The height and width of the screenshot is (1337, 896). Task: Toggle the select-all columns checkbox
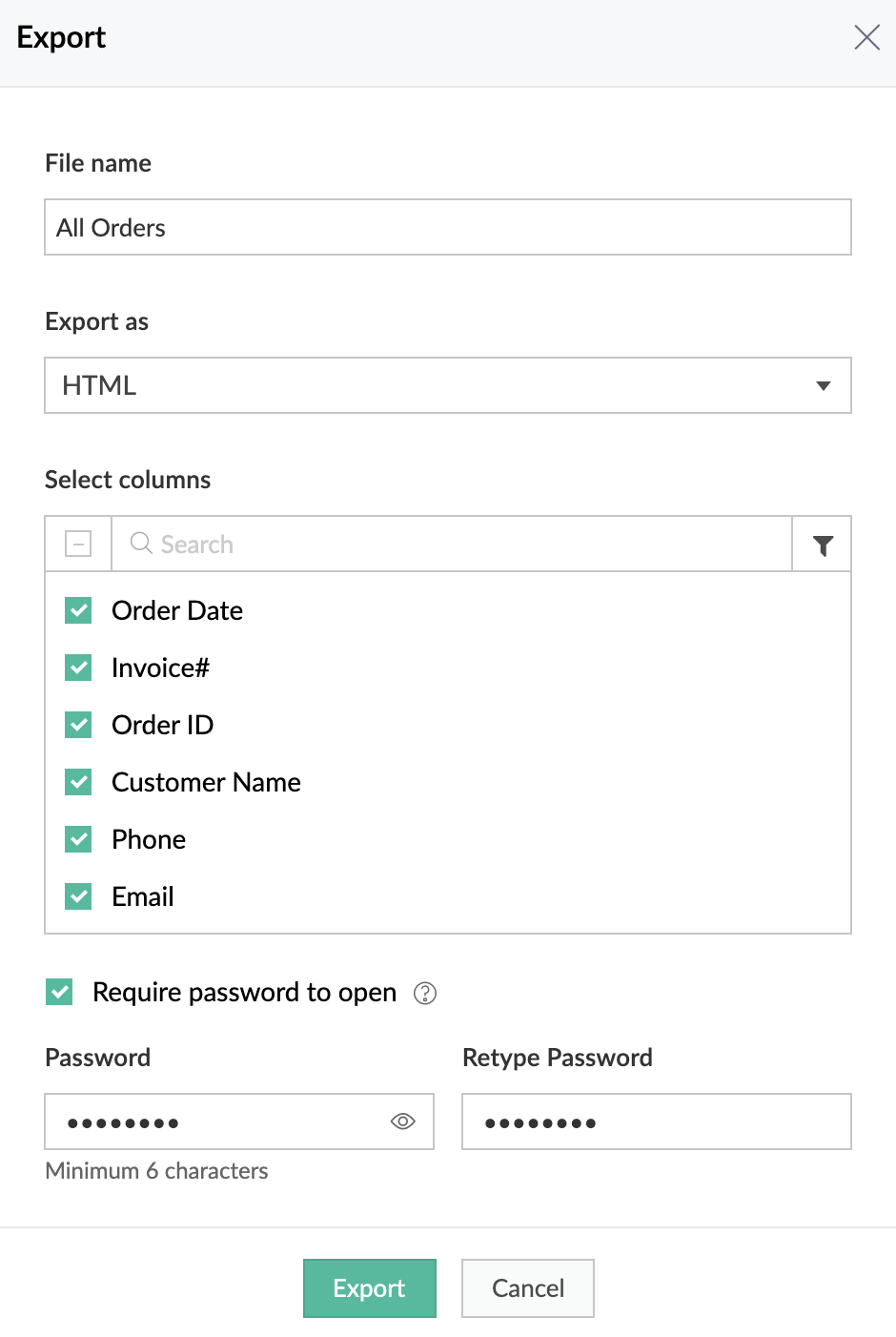[78, 545]
